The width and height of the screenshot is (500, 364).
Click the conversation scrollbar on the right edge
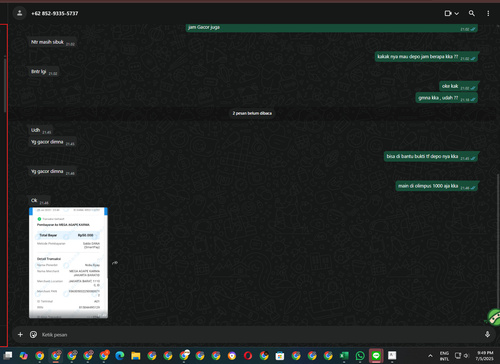click(x=498, y=240)
